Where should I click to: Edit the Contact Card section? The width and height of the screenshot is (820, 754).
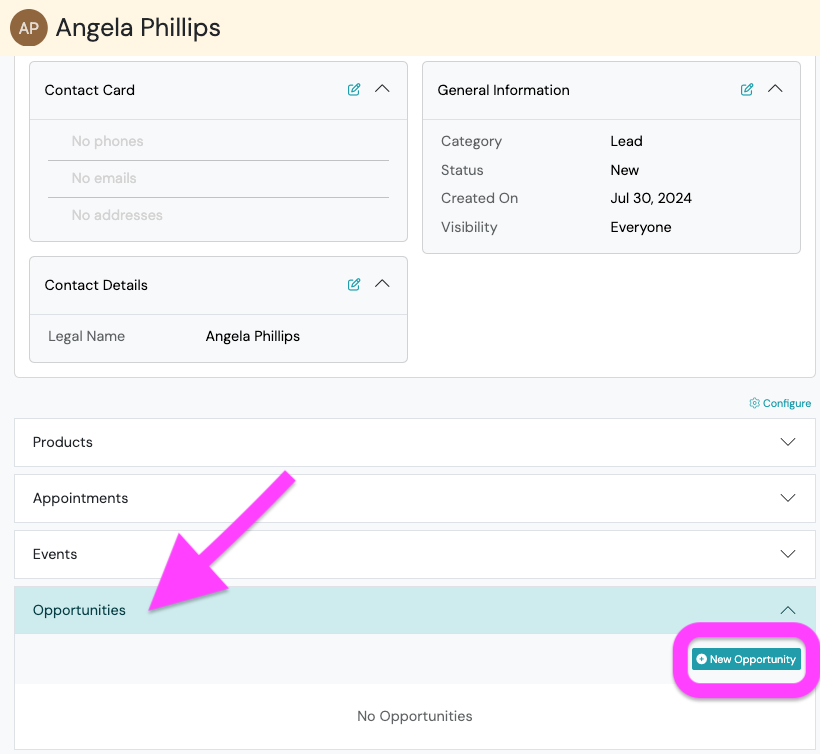click(x=354, y=89)
